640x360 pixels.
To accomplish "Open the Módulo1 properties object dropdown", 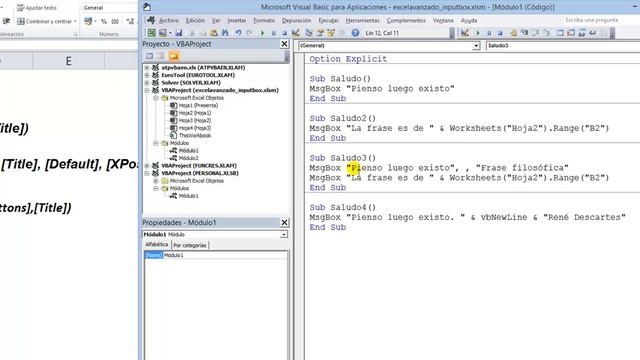I will coord(283,235).
